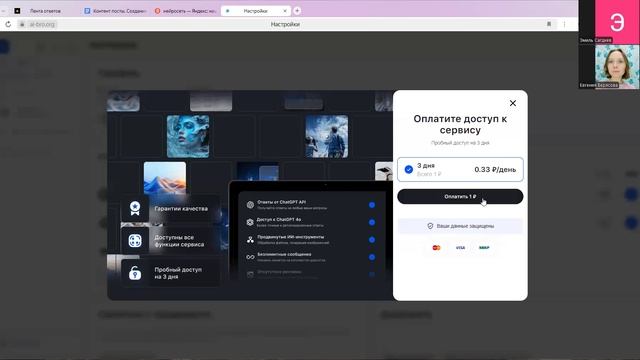Click the woman's webcam video tile
This screenshot has width=640, height=360.
[x=617, y=67]
